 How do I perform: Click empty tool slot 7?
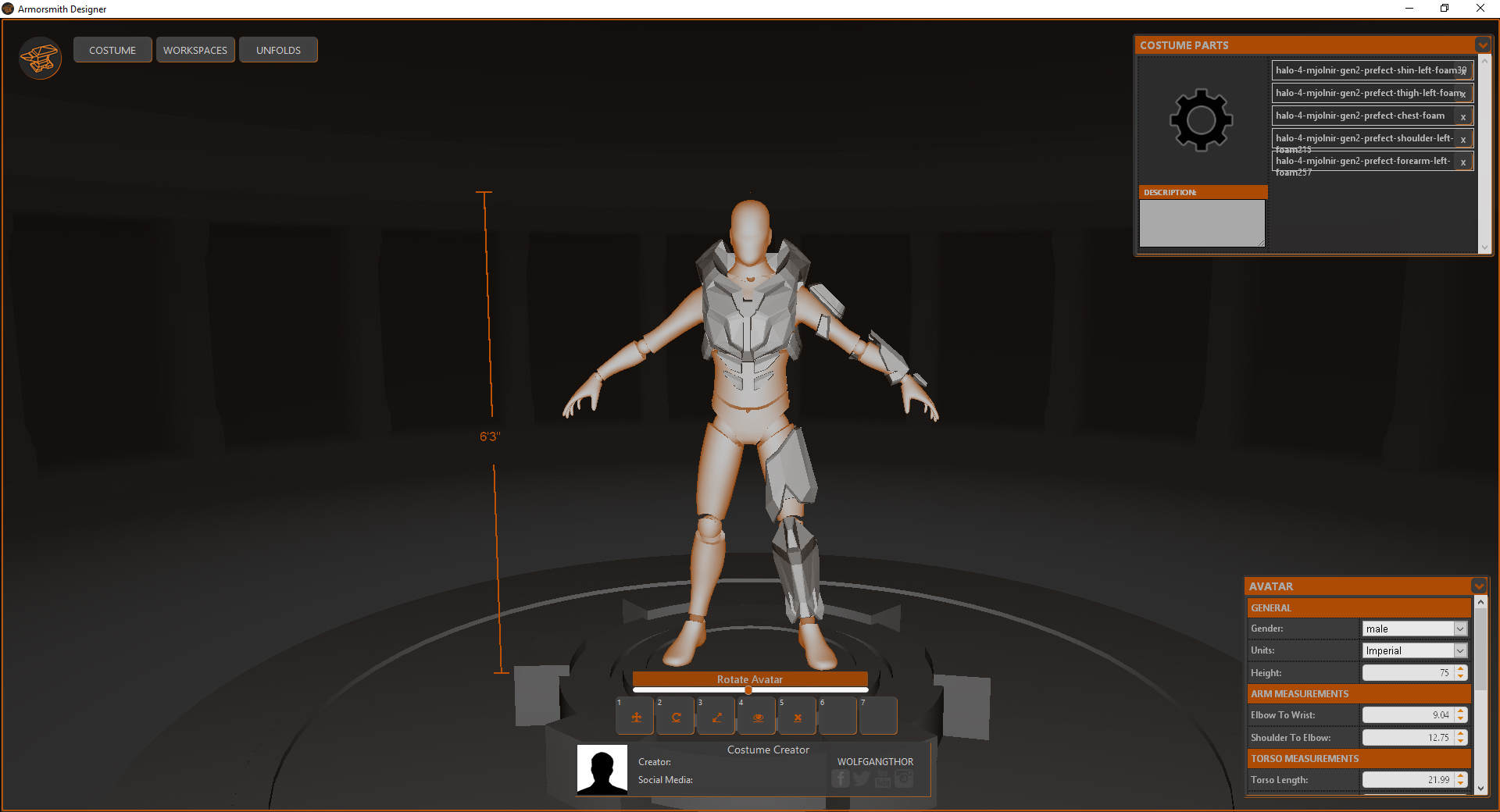tap(878, 717)
